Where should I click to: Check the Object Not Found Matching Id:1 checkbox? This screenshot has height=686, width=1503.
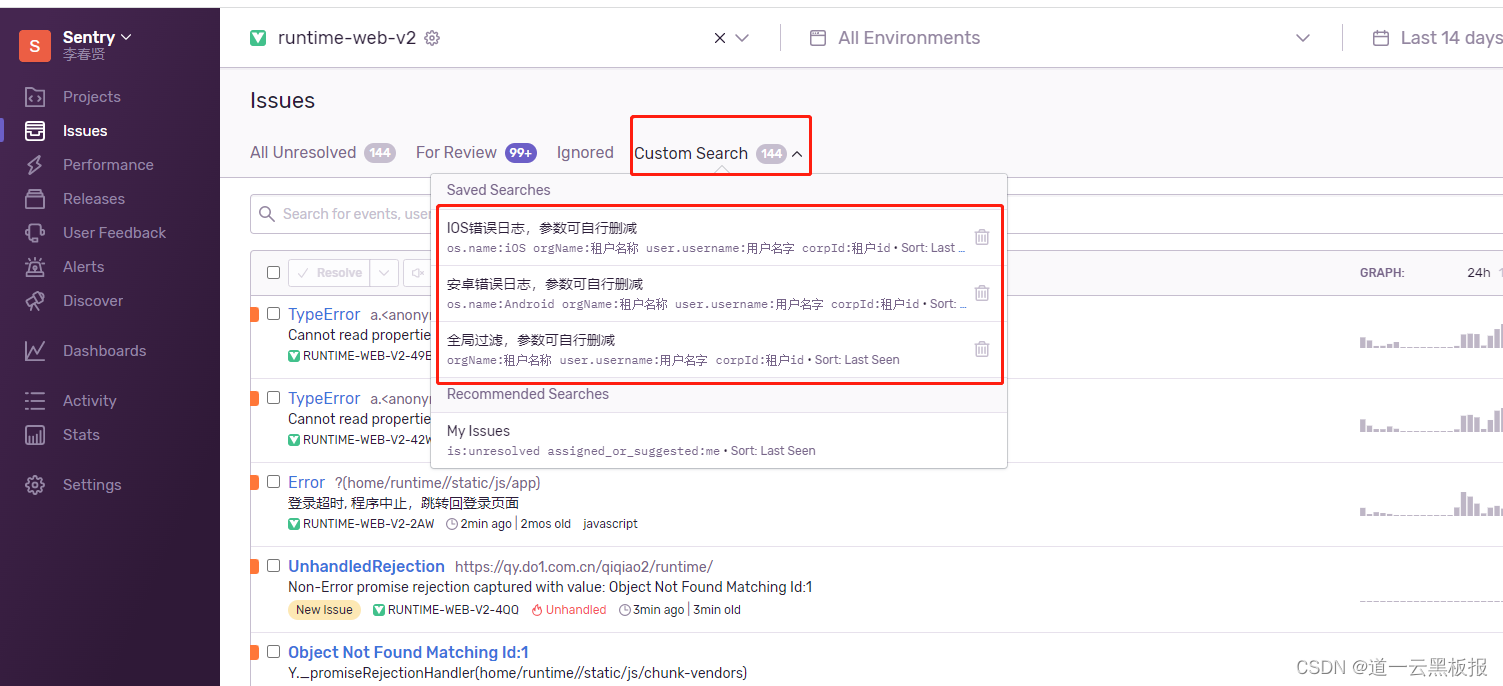point(274,652)
